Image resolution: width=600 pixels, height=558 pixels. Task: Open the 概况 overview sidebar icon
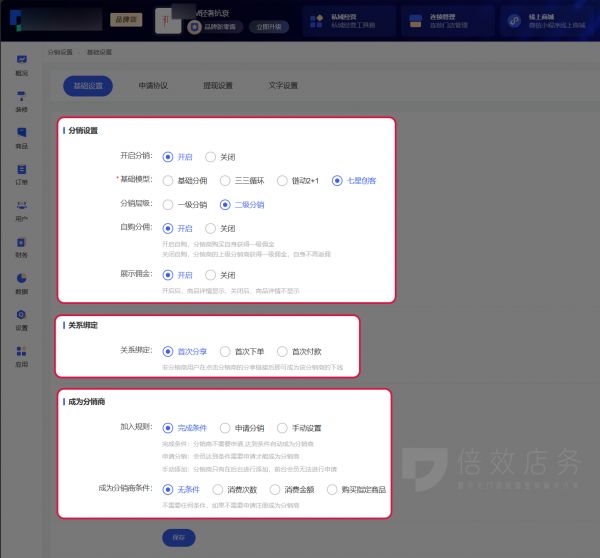click(21, 66)
